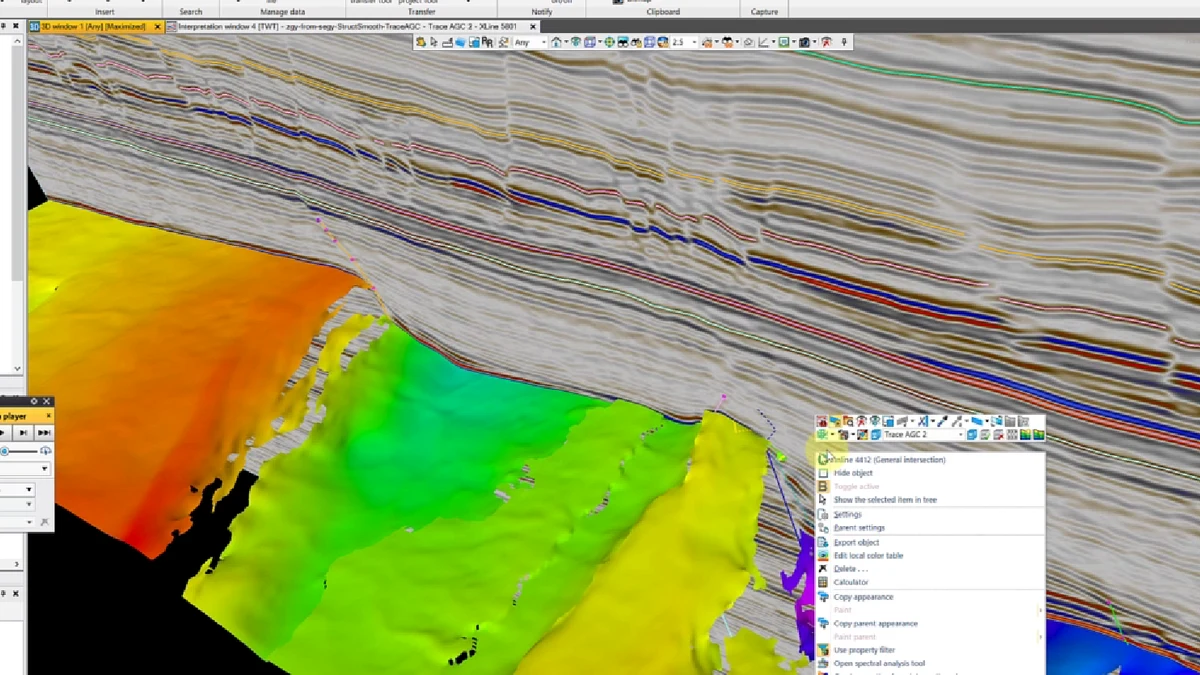The width and height of the screenshot is (1200, 675).
Task: Click the pin icon at the window toolbar end
Action: coord(845,43)
